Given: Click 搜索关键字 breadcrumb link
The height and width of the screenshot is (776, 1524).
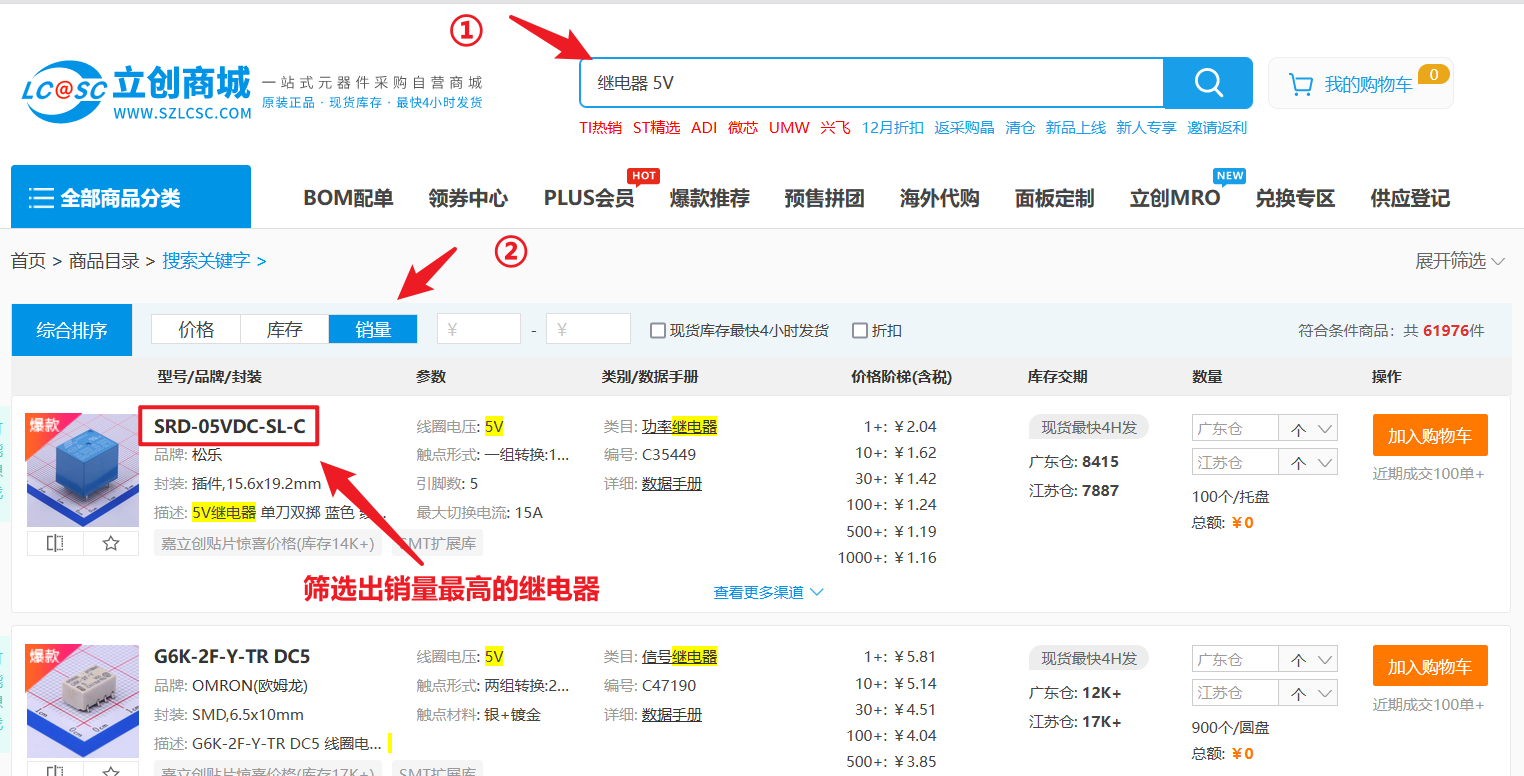Looking at the screenshot, I should tap(207, 261).
